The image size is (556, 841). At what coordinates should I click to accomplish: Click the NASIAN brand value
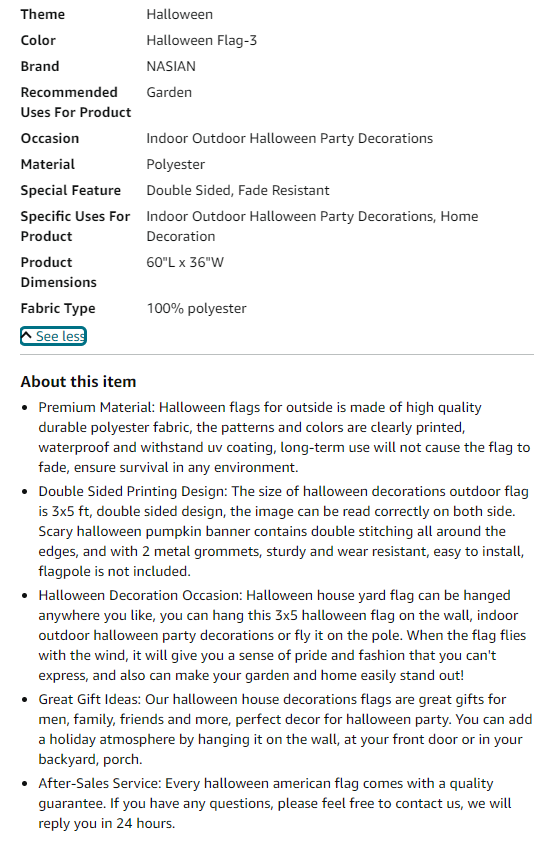[171, 66]
